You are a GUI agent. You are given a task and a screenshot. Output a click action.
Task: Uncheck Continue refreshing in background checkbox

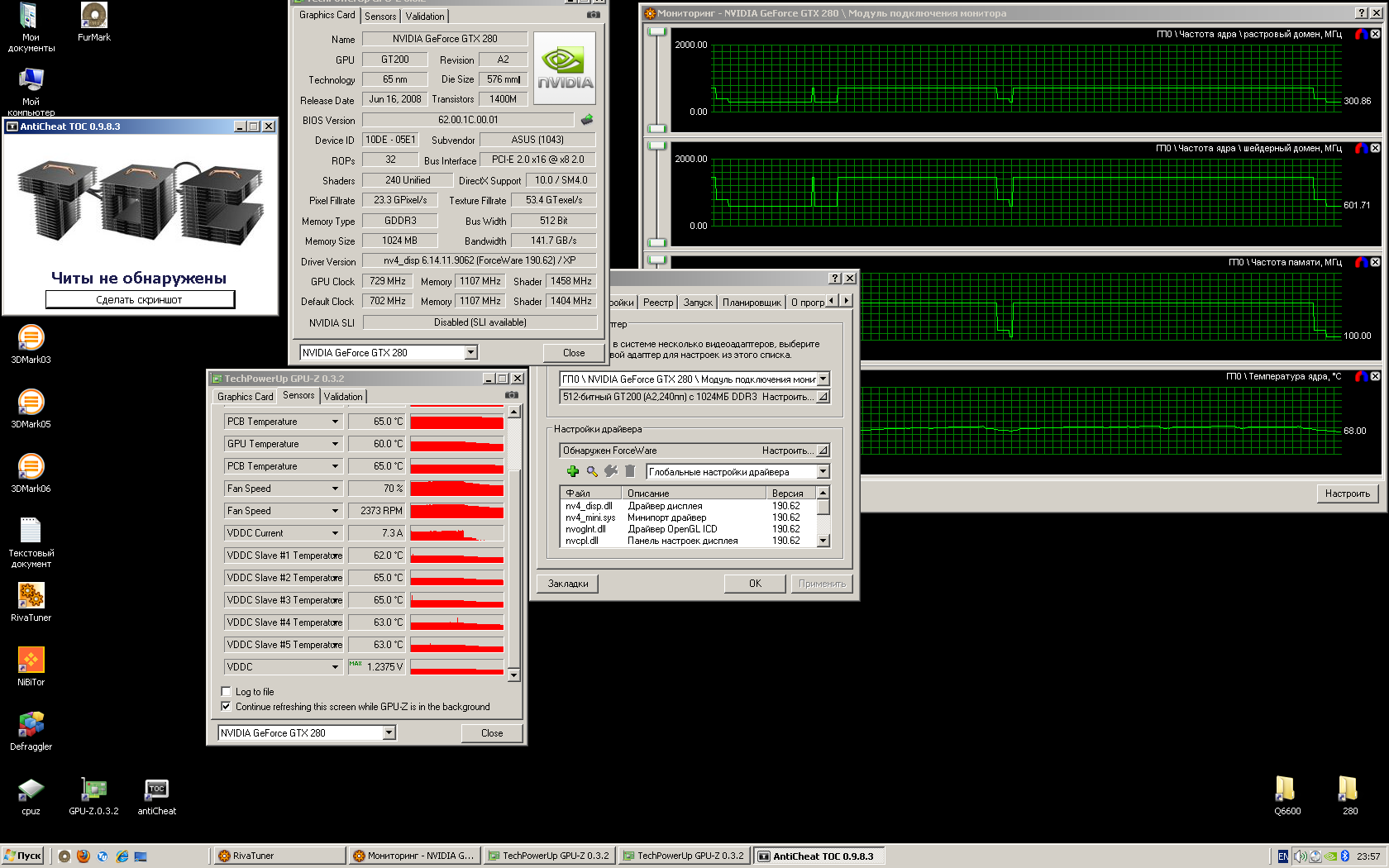[x=226, y=707]
